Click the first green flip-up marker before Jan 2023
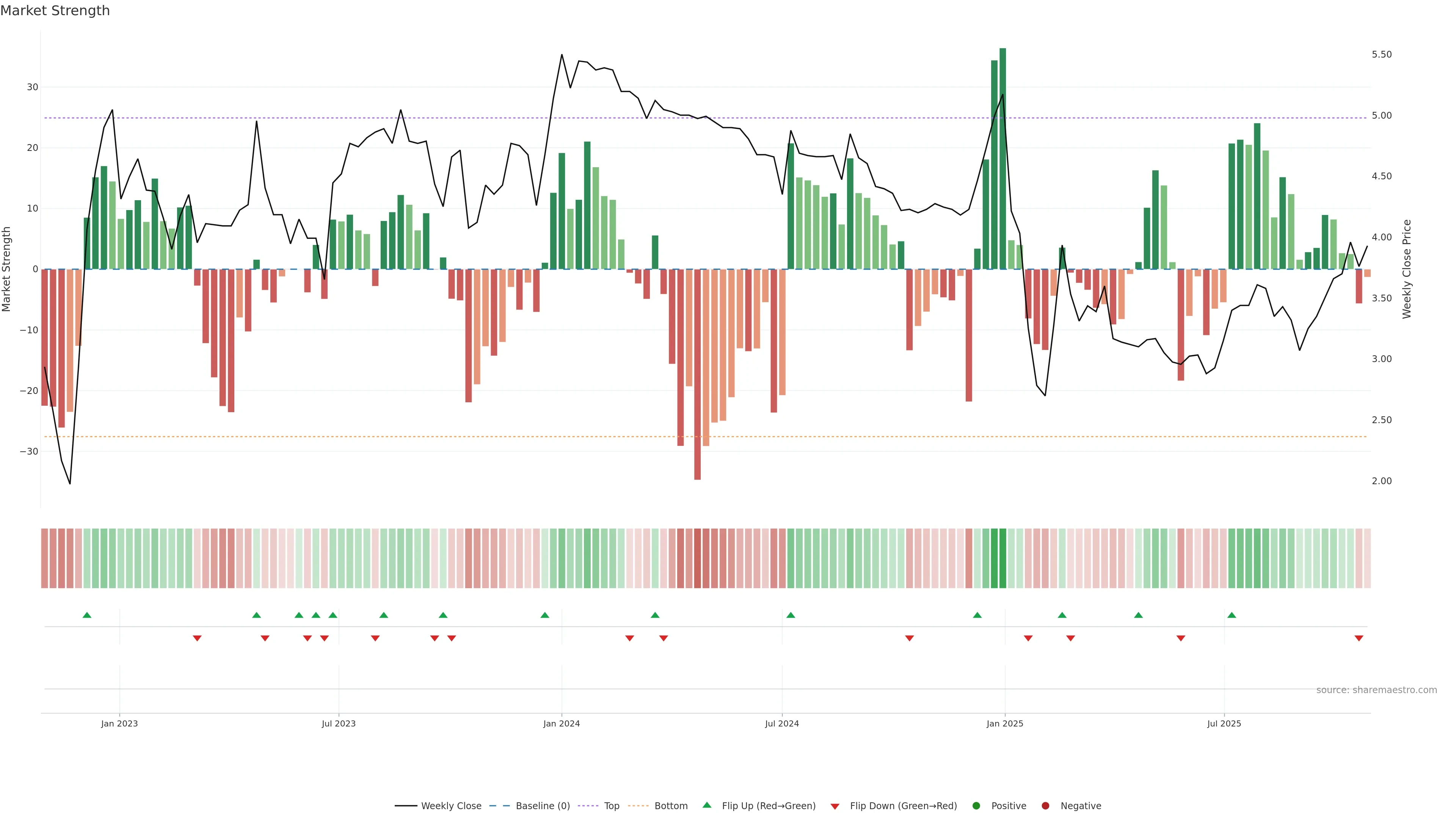1456x819 pixels. 87,615
